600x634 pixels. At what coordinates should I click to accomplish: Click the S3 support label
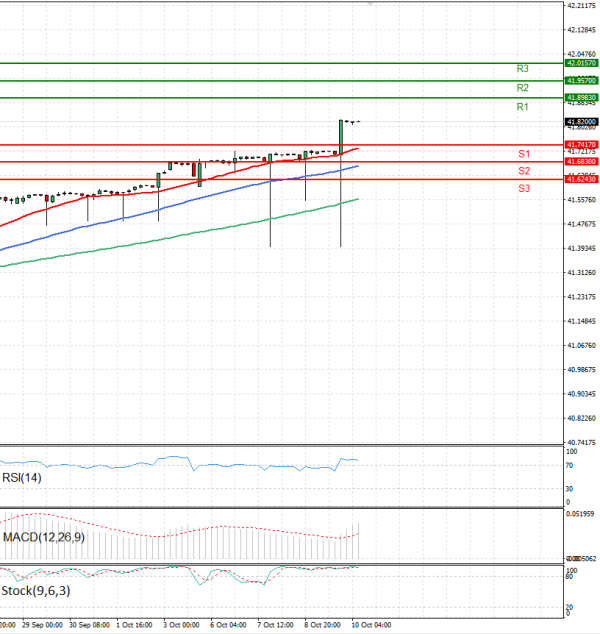[524, 188]
